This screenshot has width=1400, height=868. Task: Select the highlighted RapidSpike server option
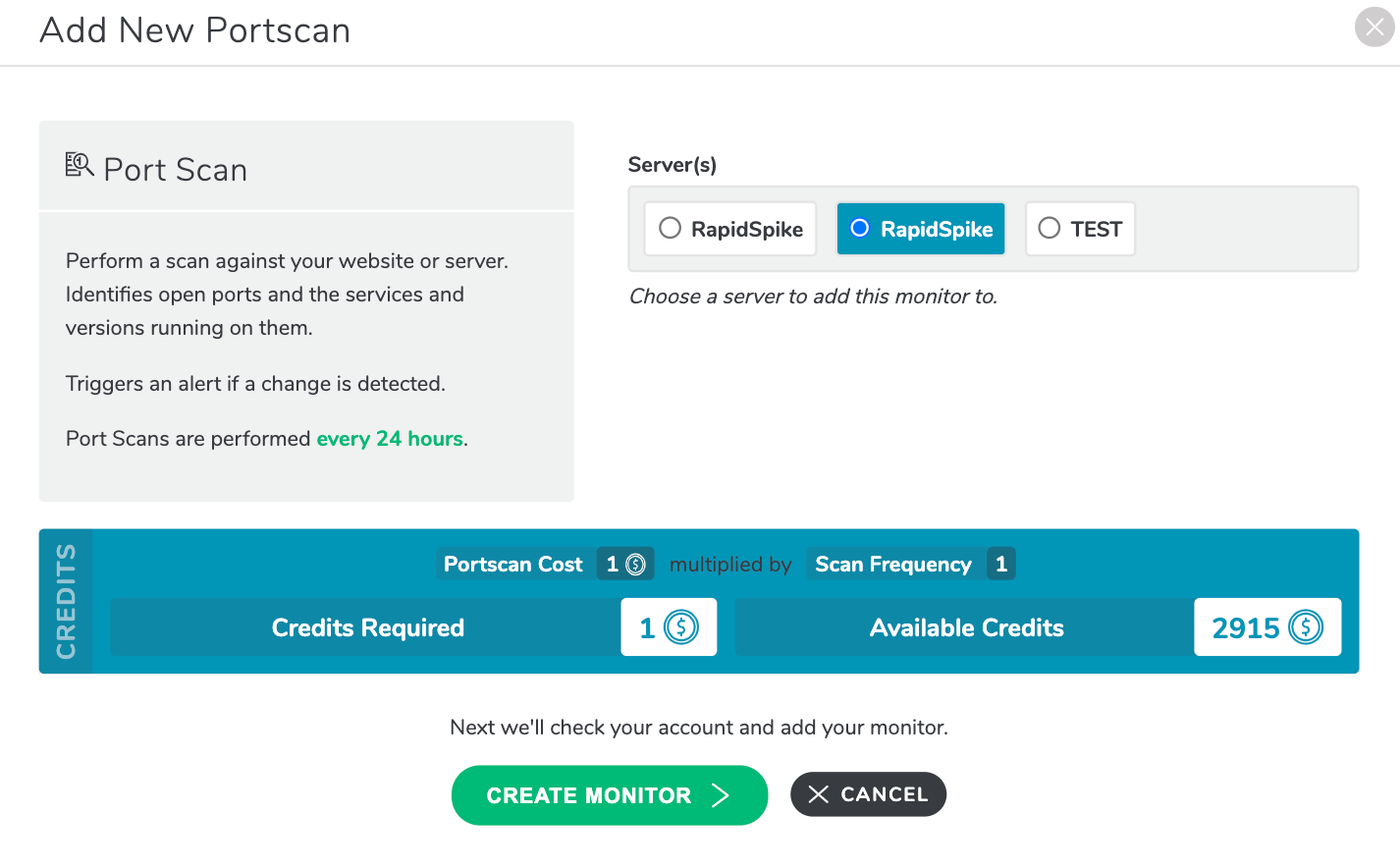coord(921,229)
